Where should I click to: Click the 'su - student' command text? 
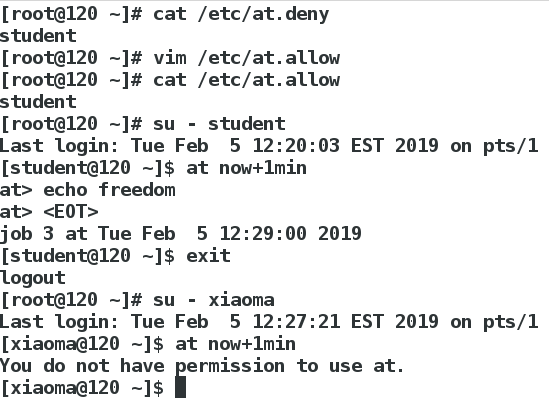(x=219, y=124)
